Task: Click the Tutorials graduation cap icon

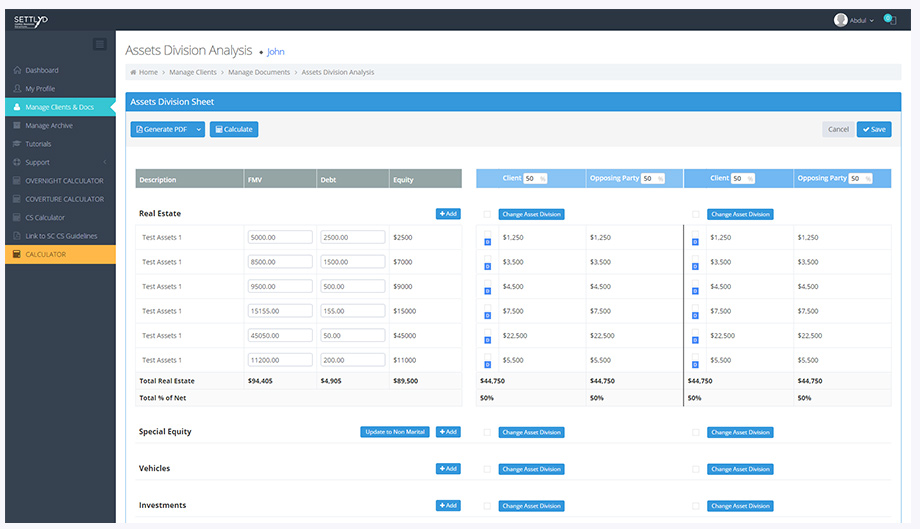Action: [x=17, y=144]
